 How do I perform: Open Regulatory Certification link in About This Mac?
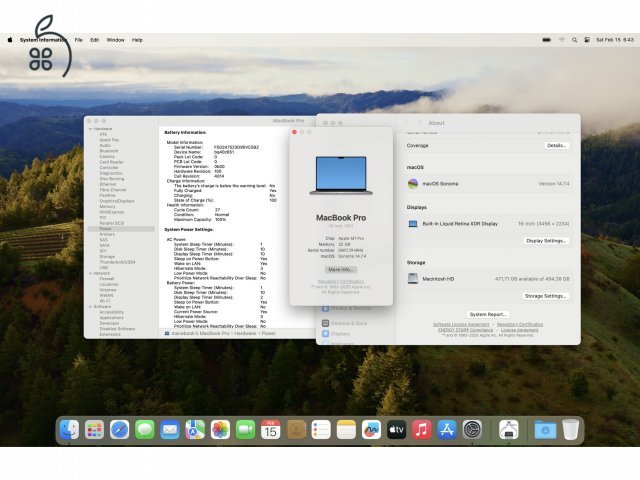341,282
